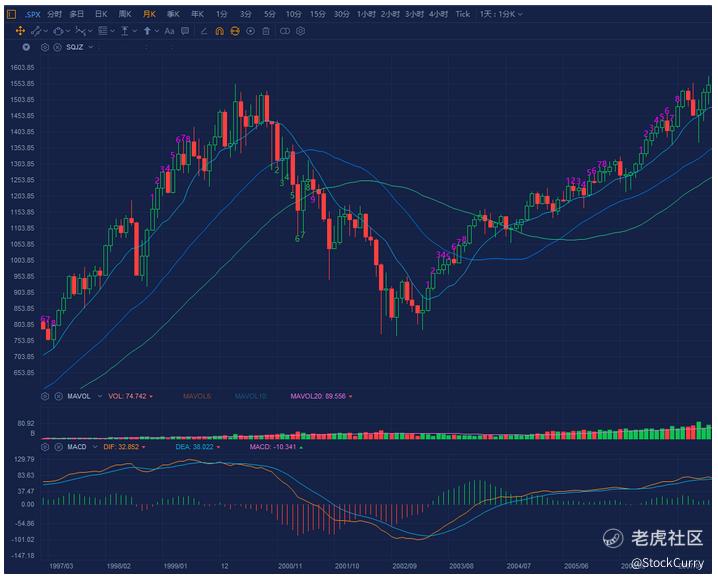The height and width of the screenshot is (580, 718).
Task: Collapse main chart with round arrow icon
Action: tap(26, 47)
